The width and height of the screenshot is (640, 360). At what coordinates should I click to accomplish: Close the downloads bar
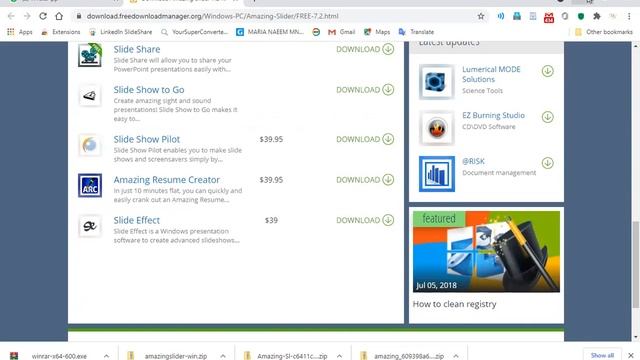(631, 356)
